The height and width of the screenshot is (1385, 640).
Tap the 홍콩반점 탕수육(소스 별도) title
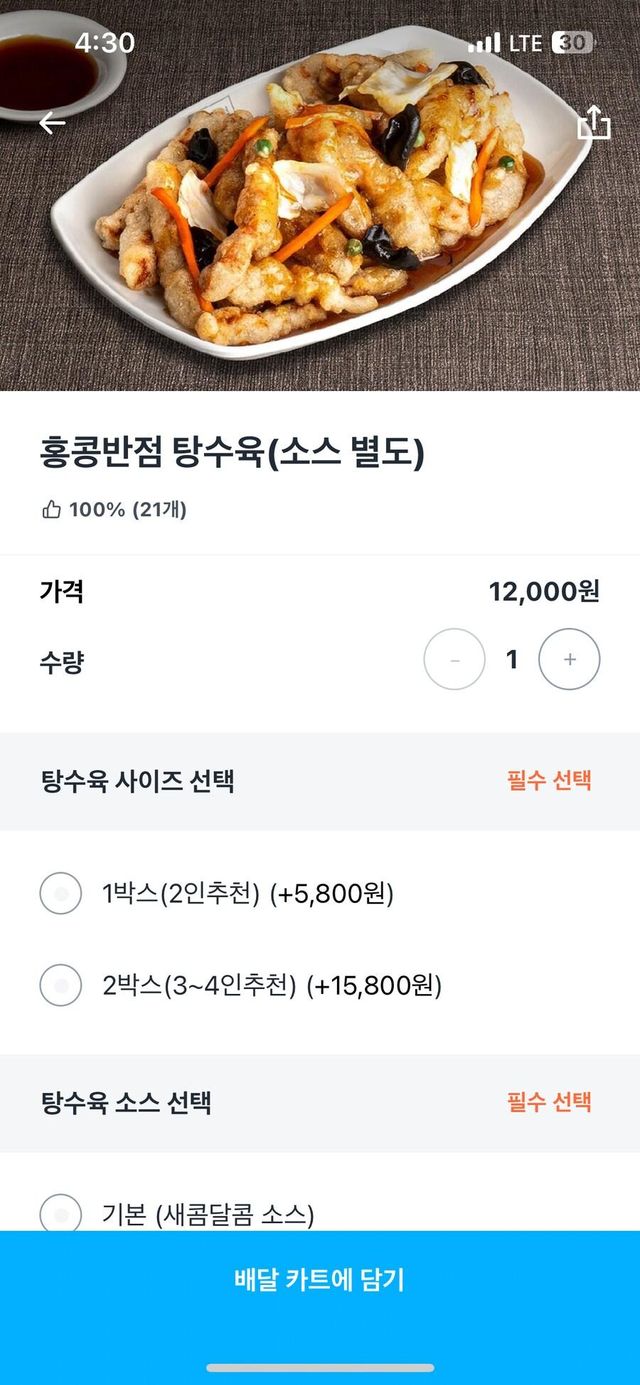tap(232, 454)
